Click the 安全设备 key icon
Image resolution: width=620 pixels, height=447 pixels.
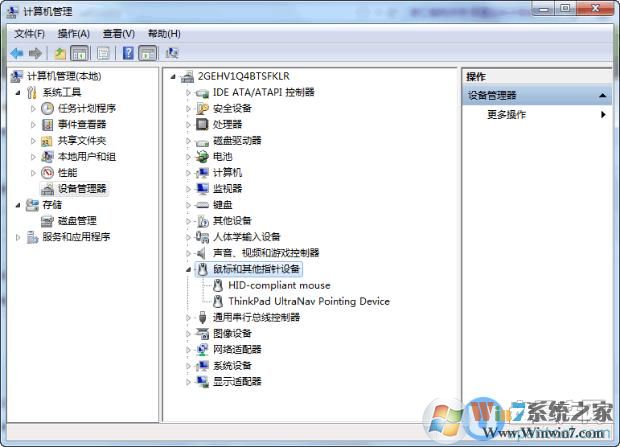pyautogui.click(x=202, y=108)
